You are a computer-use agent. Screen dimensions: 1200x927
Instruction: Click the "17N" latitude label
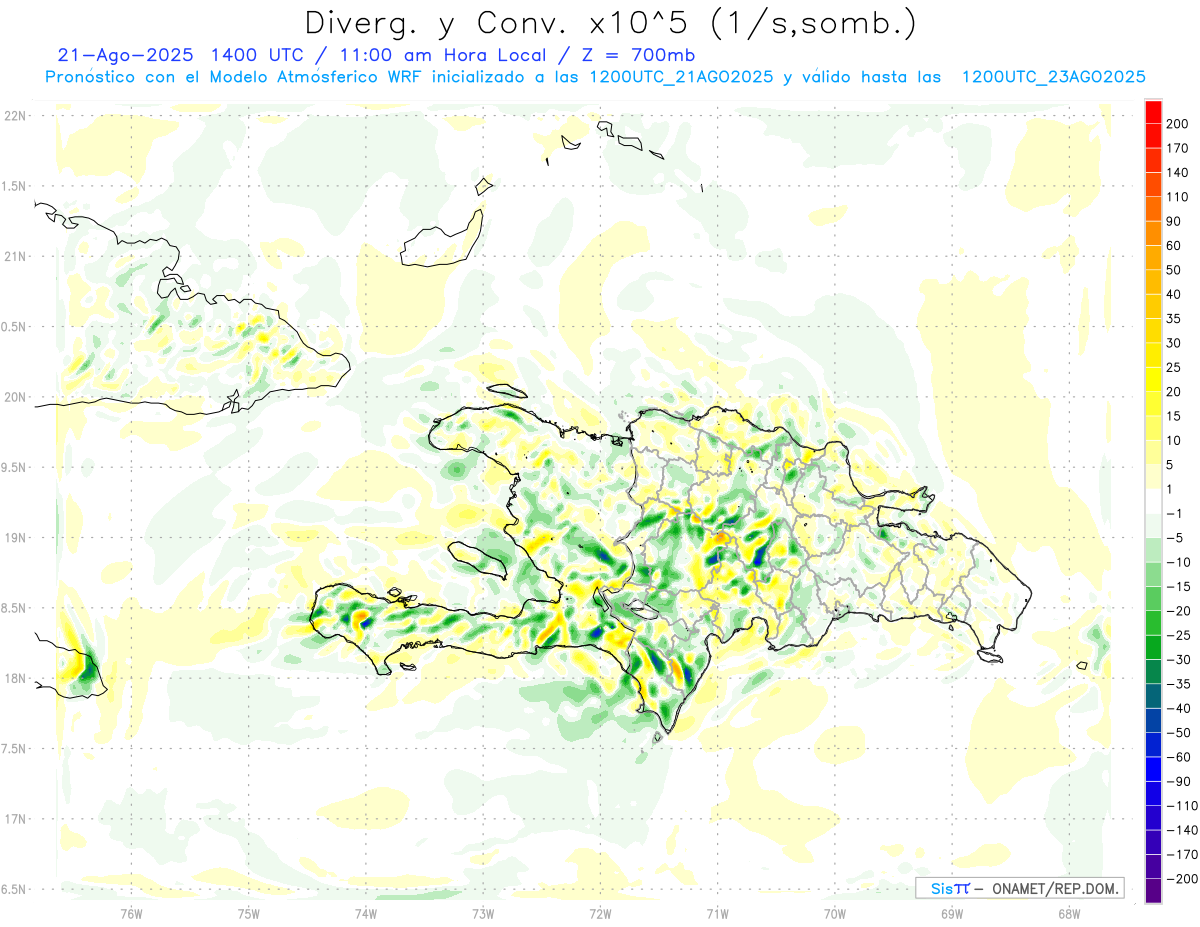(14, 820)
